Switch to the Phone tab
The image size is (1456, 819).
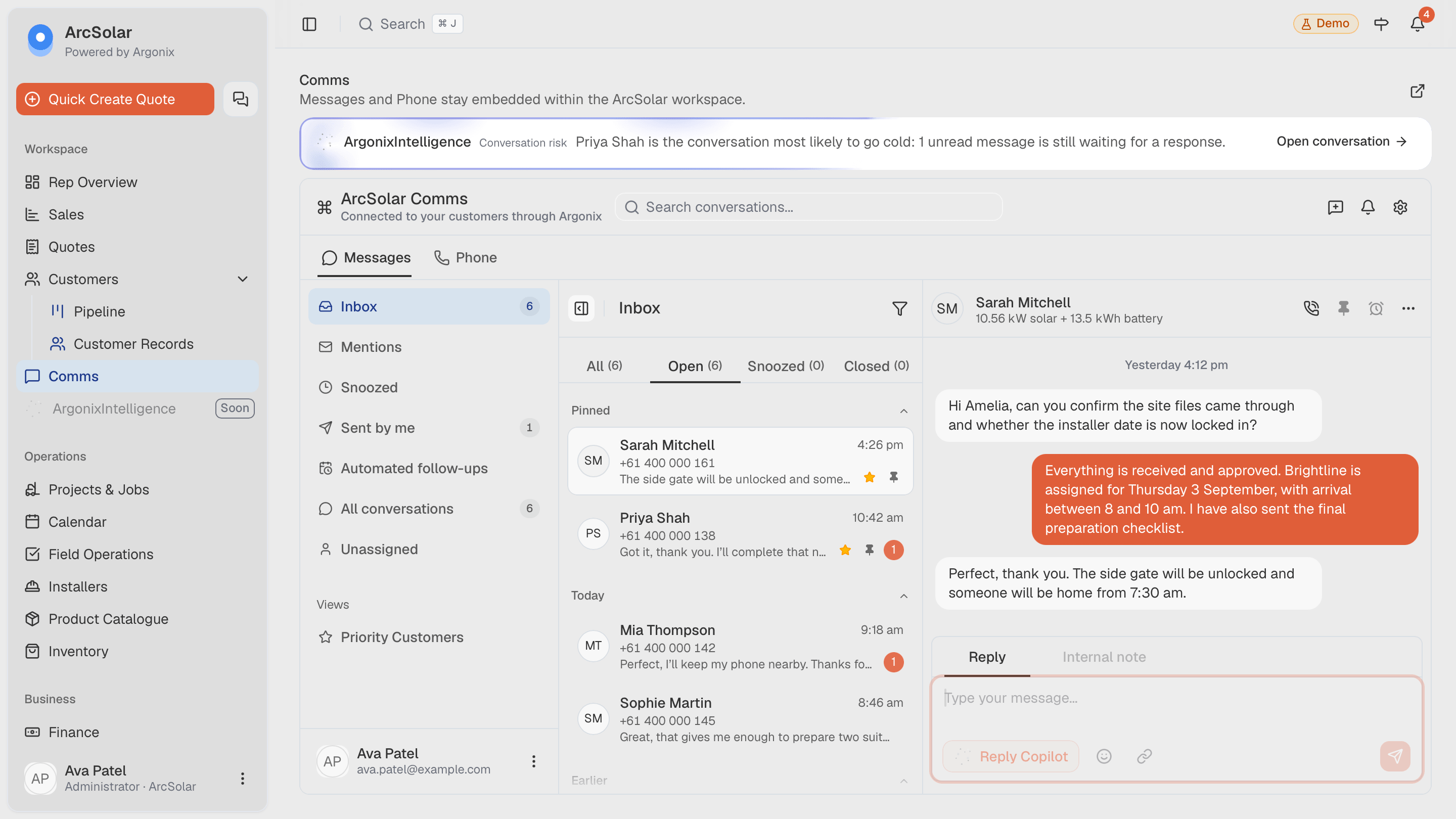point(465,258)
